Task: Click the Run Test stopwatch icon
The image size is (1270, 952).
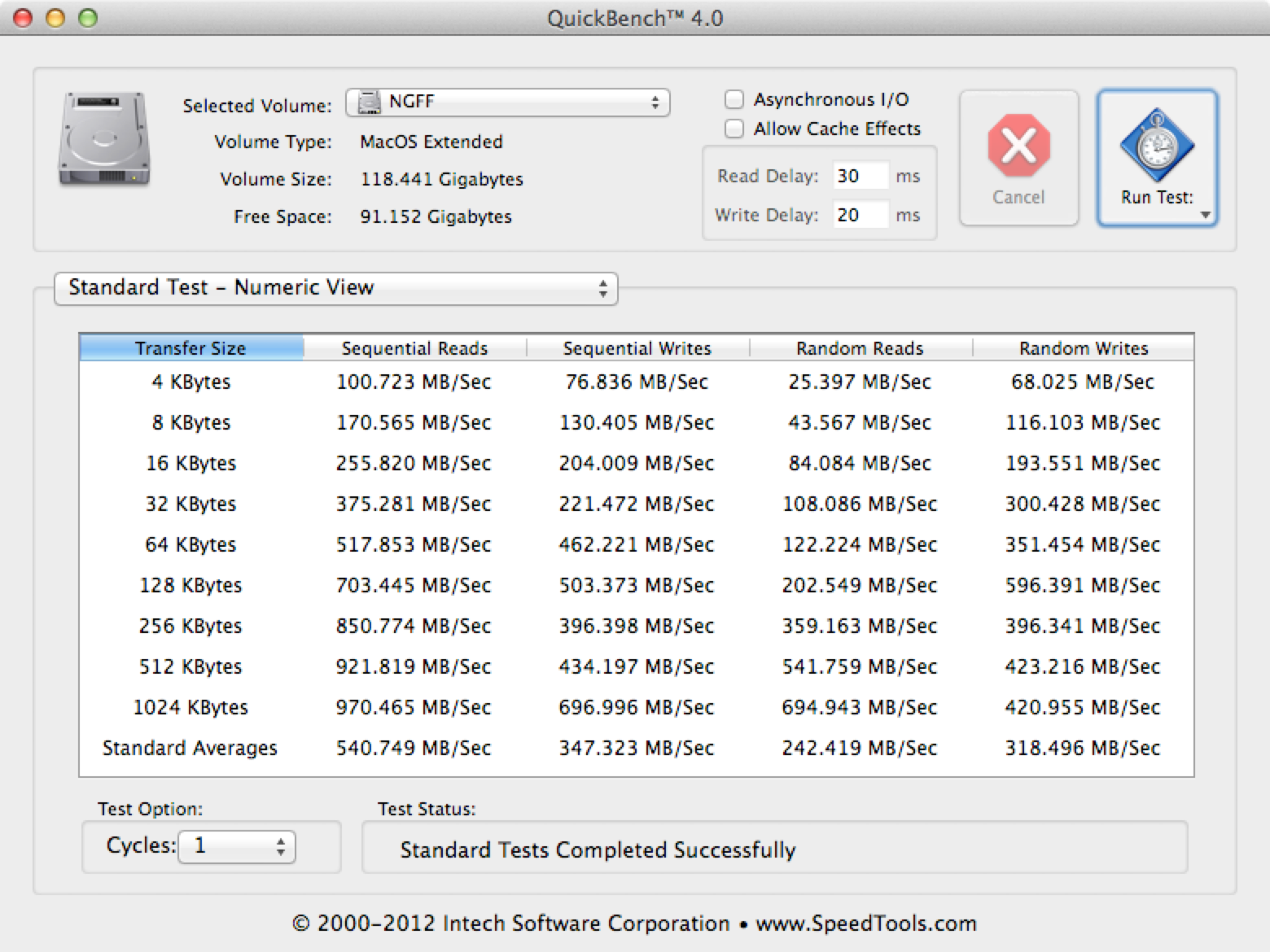Action: (x=1156, y=146)
